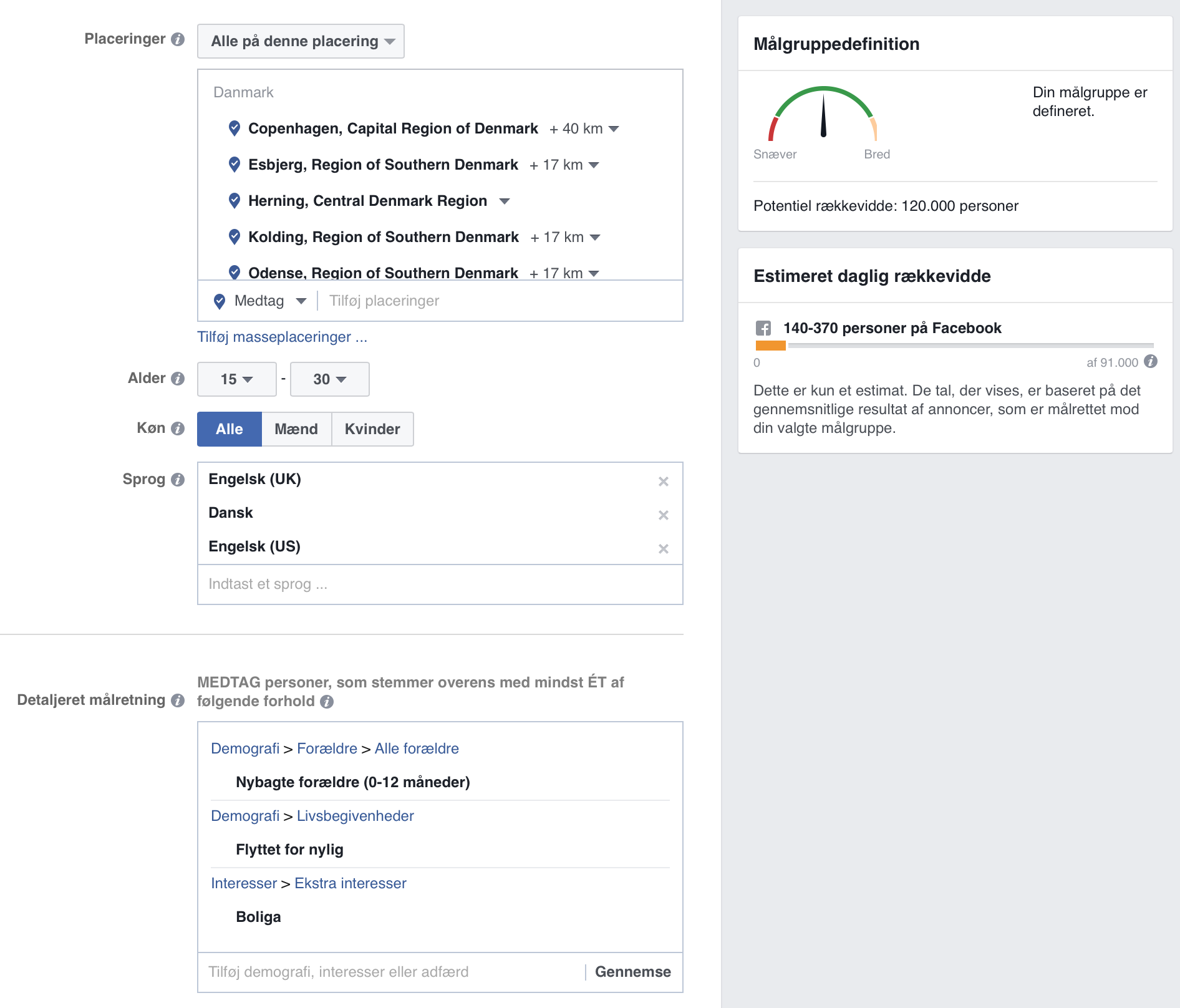Select Mænd gender option

pos(296,429)
